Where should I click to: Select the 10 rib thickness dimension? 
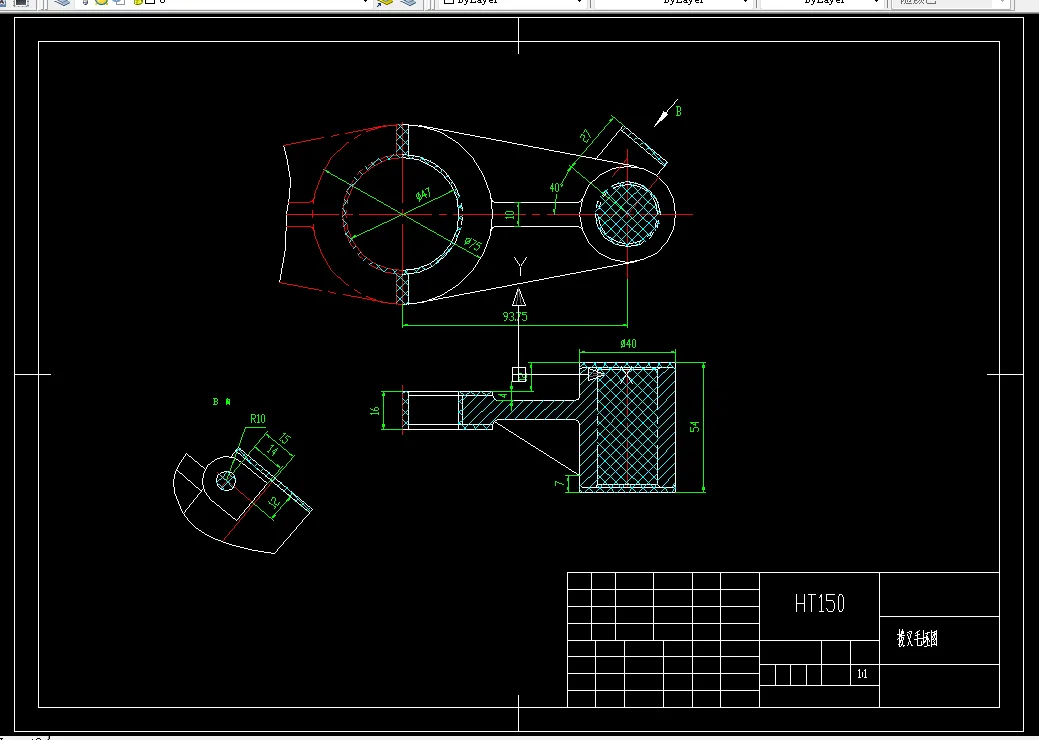(510, 215)
